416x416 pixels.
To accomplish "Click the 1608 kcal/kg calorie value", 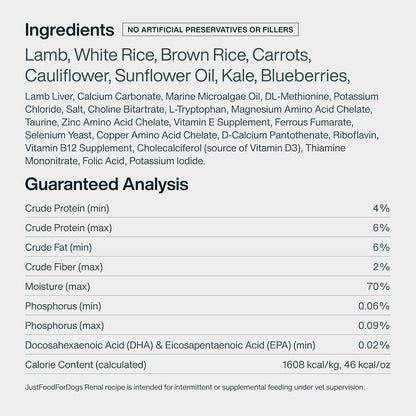I will pos(311,365).
